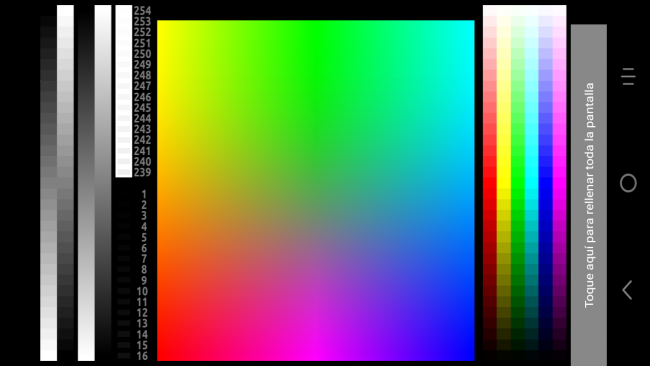Screen dimensions: 650x366
Task: Select the saturated swatch in the green shade column
Action: pyautogui.click(x=517, y=183)
